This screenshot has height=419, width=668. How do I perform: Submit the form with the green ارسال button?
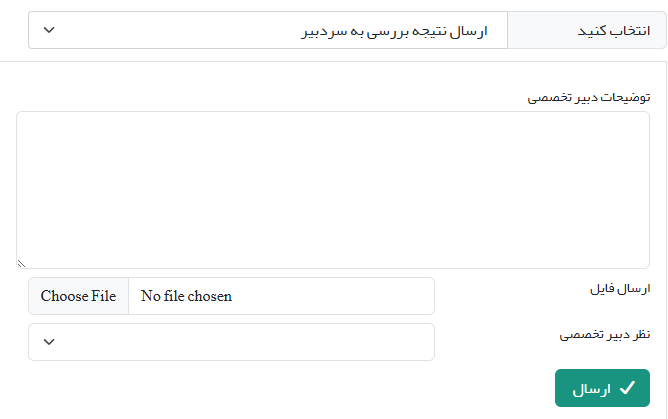602,388
